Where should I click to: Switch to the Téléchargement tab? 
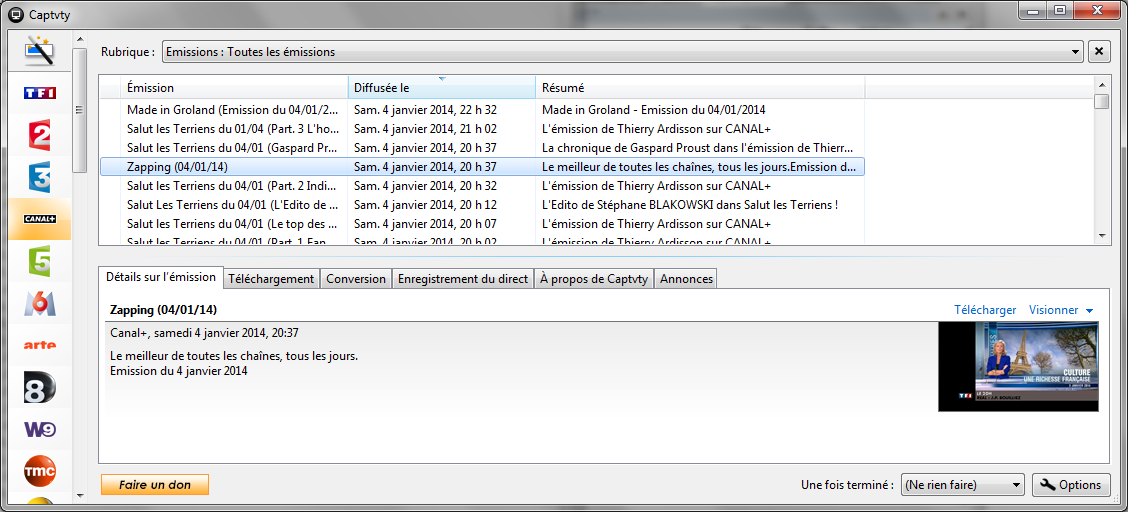click(270, 279)
